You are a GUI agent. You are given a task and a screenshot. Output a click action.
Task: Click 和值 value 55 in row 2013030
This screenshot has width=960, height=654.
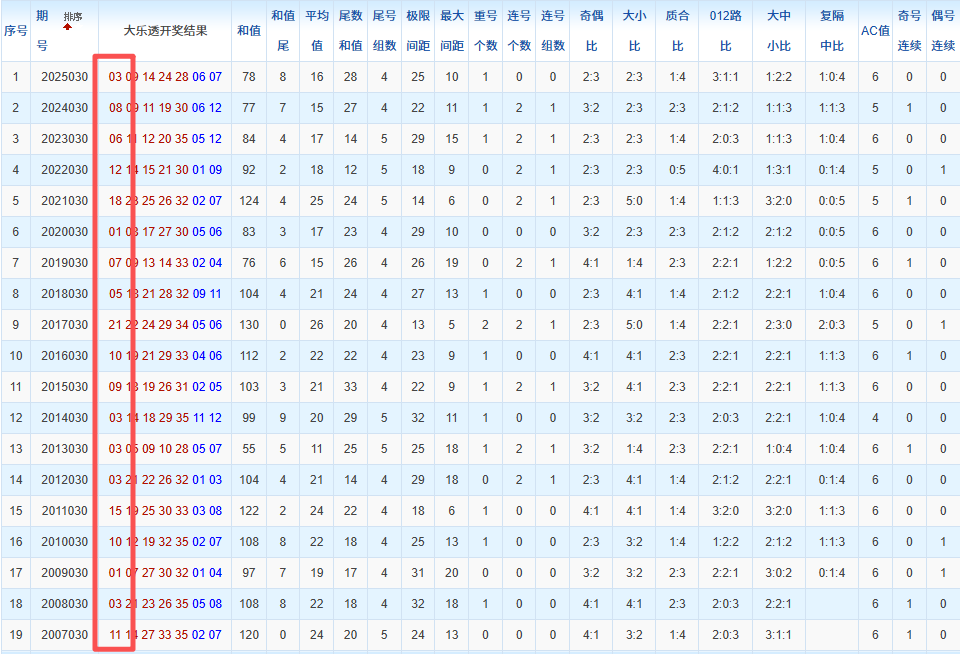coord(249,449)
